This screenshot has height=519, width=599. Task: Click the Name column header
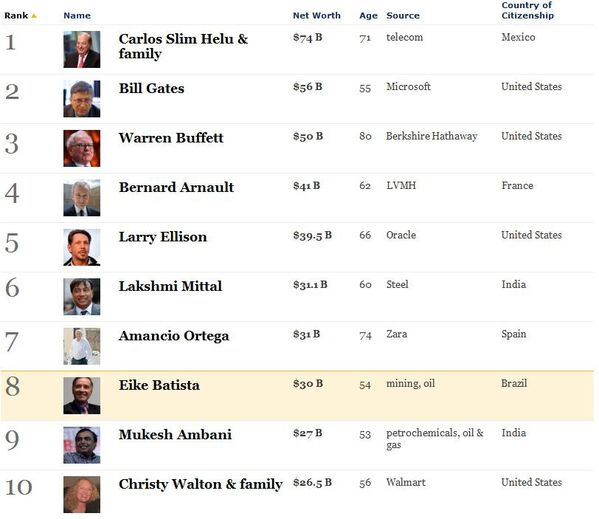tap(77, 16)
